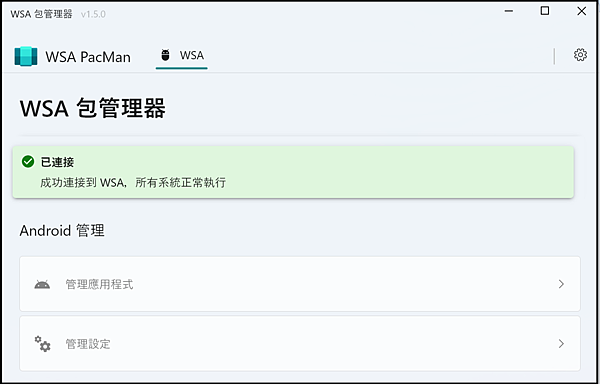The height and width of the screenshot is (385, 600).
Task: Expand 管理設定 with its chevron arrow
Action: point(561,343)
